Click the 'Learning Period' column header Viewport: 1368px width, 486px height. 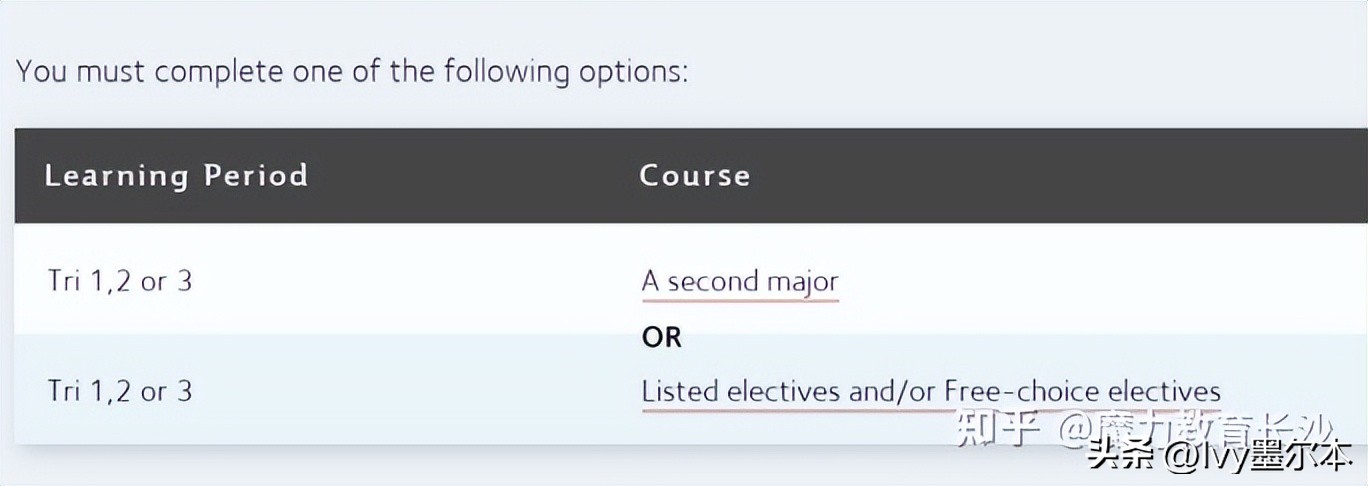(176, 176)
